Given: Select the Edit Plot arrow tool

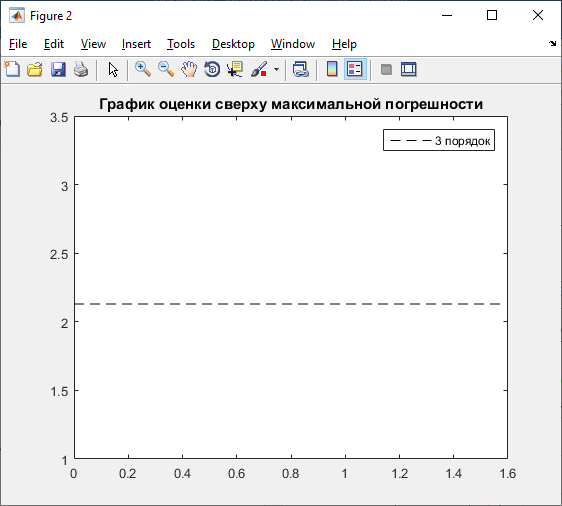Looking at the screenshot, I should pyautogui.click(x=113, y=69).
